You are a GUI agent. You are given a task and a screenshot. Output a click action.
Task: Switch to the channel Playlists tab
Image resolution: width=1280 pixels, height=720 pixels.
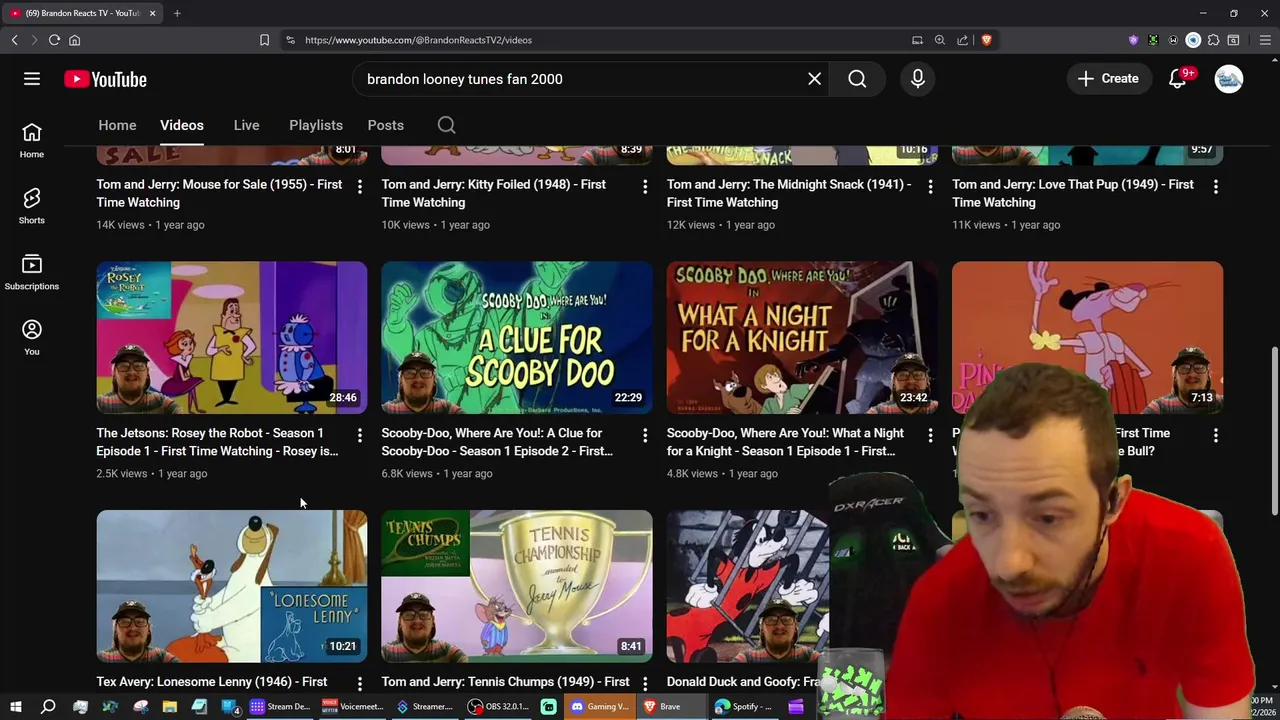[x=316, y=125]
